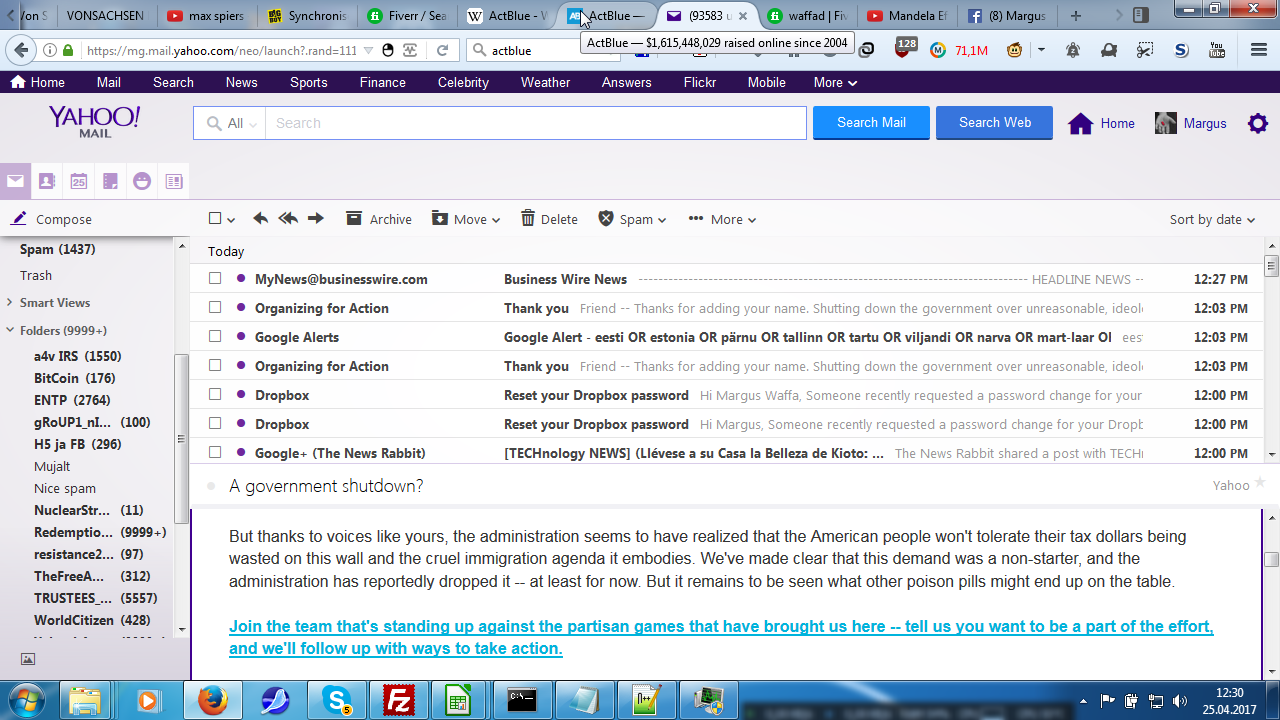Open the Messenger smiley icon

coord(142,181)
